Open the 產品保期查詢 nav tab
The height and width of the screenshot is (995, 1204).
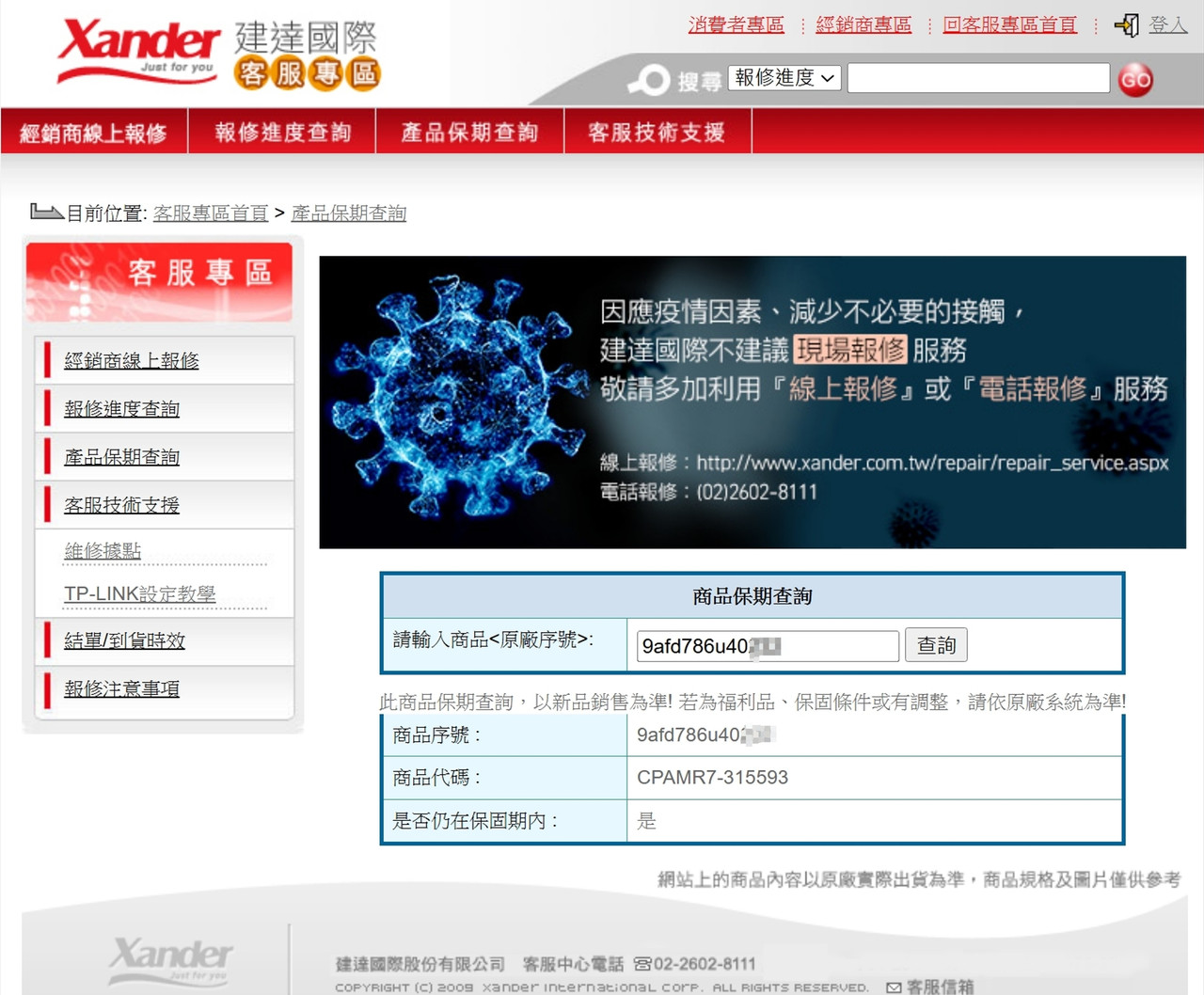pyautogui.click(x=469, y=132)
